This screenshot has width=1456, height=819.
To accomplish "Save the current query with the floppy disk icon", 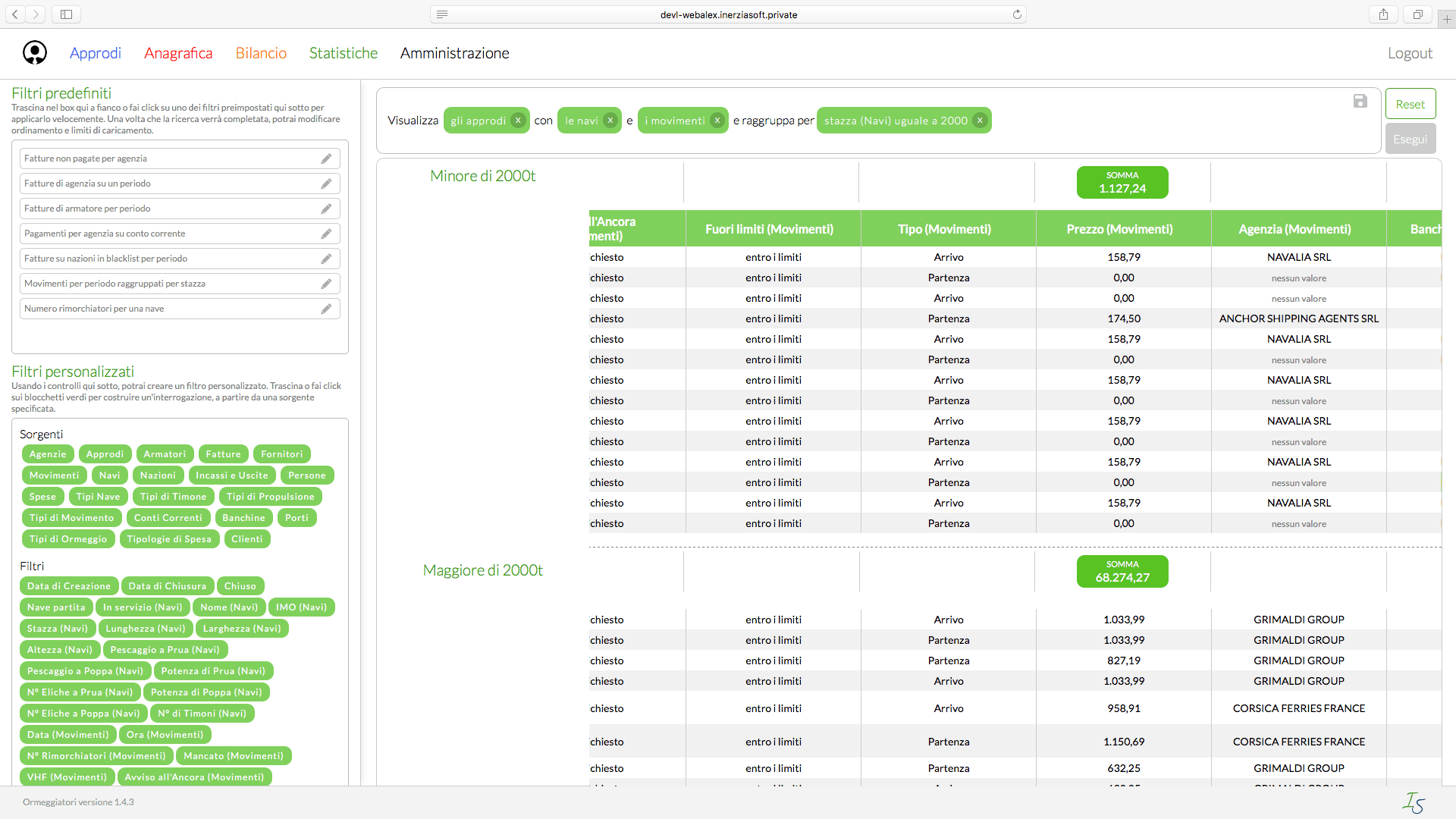I will pos(1361,101).
